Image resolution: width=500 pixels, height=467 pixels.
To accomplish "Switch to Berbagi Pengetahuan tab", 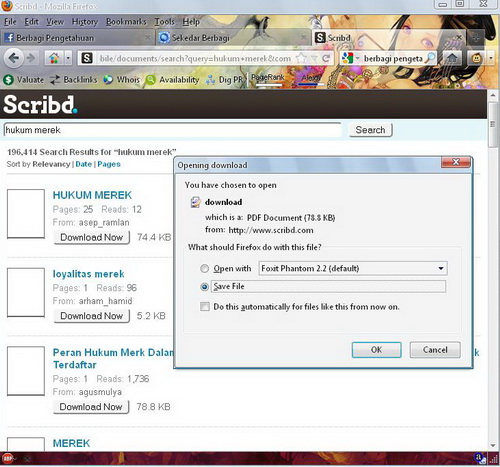I will click(77, 38).
